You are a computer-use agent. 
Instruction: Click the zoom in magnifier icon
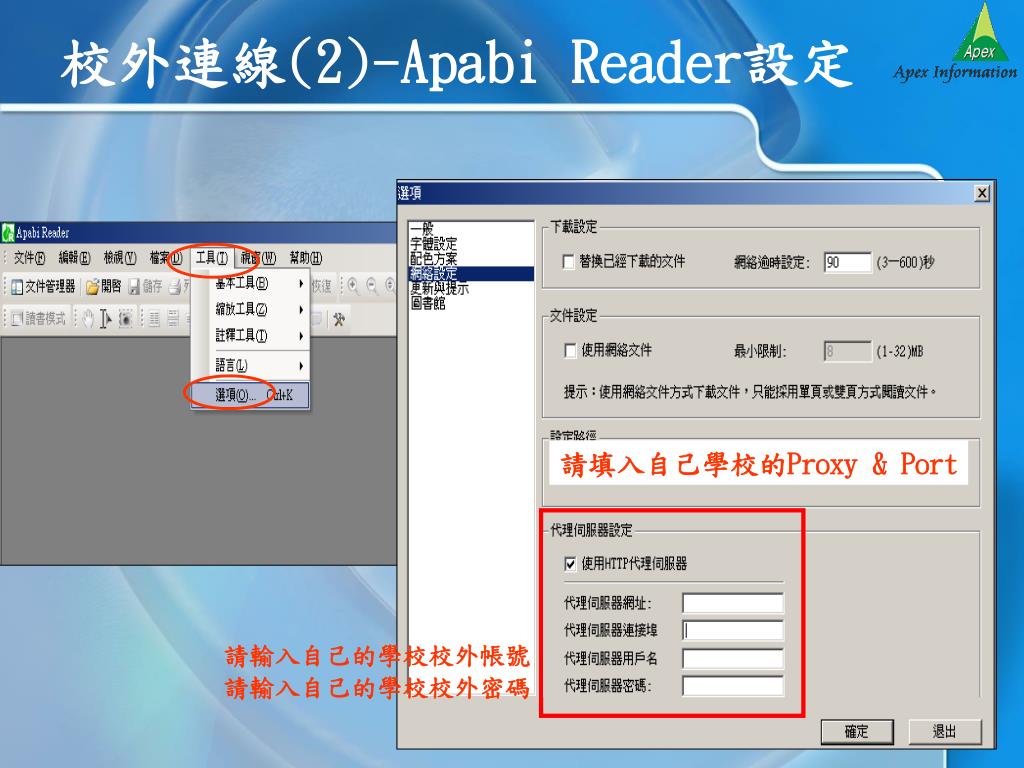tap(353, 286)
